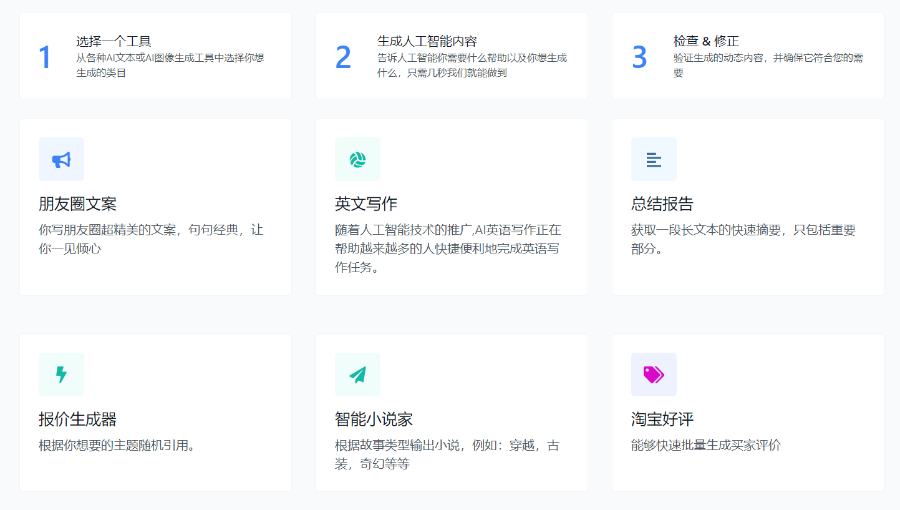Viewport: 900px width, 510px height.
Task: Click the step heading 生成人工智能内容
Action: click(x=427, y=41)
